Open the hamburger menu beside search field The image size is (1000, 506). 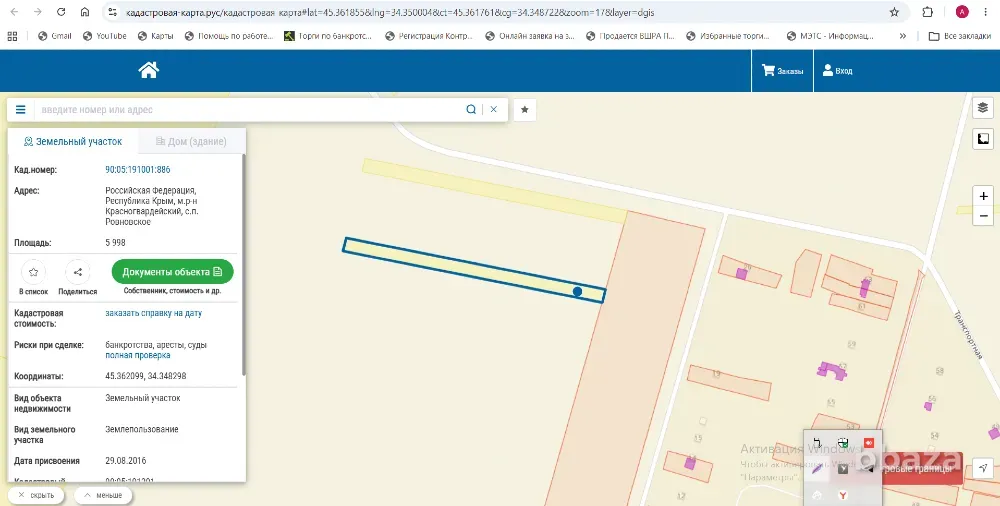(x=20, y=110)
